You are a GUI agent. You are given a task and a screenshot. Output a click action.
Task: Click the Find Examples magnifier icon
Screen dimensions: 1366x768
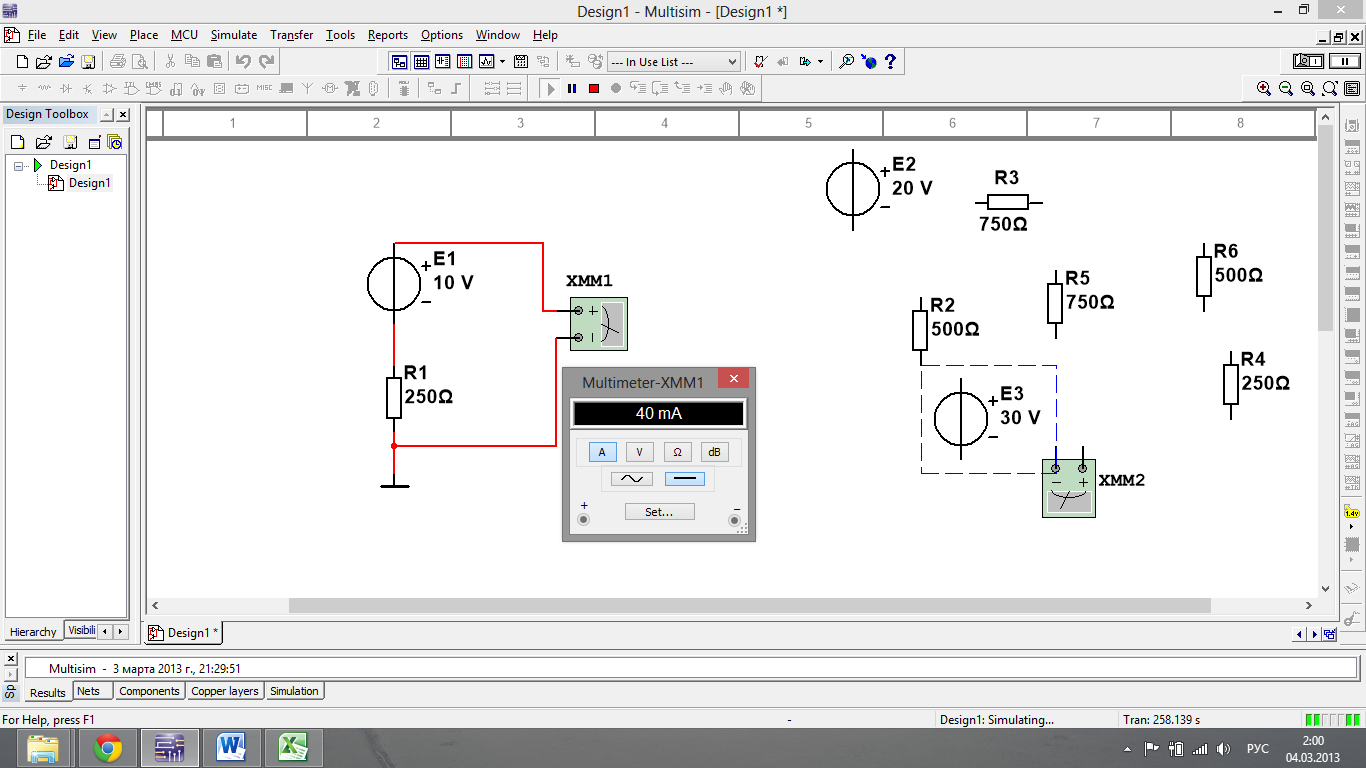pyautogui.click(x=846, y=62)
